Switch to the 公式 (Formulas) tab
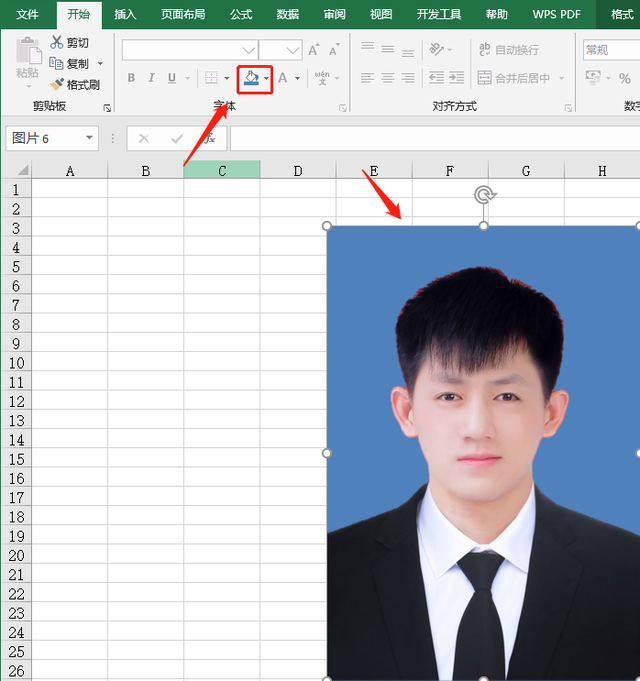Image resolution: width=640 pixels, height=681 pixels. pos(241,14)
